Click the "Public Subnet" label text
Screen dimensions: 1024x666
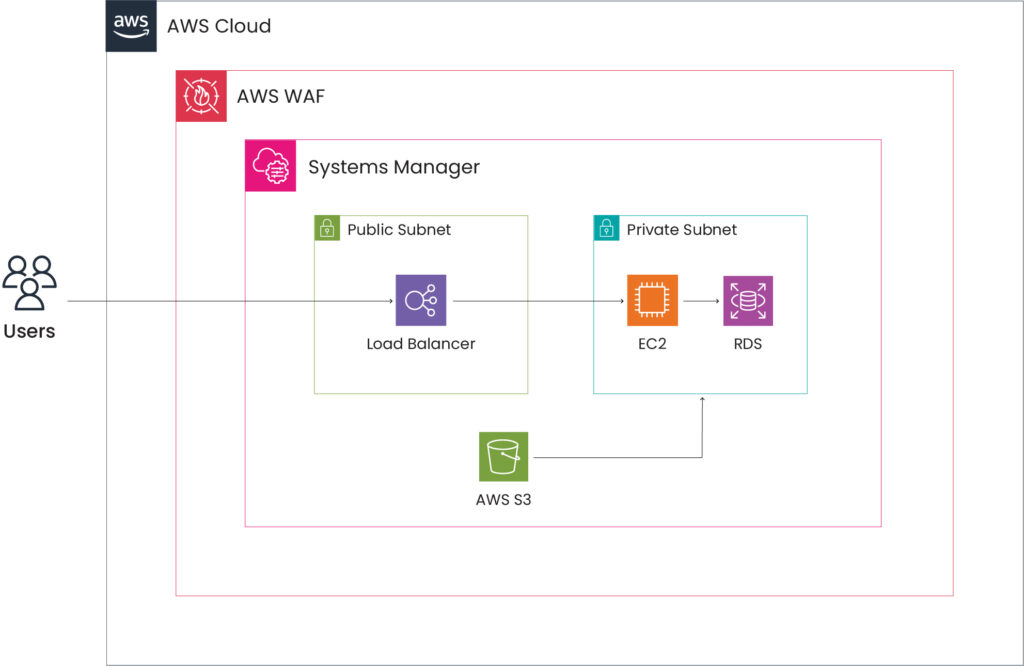[399, 230]
